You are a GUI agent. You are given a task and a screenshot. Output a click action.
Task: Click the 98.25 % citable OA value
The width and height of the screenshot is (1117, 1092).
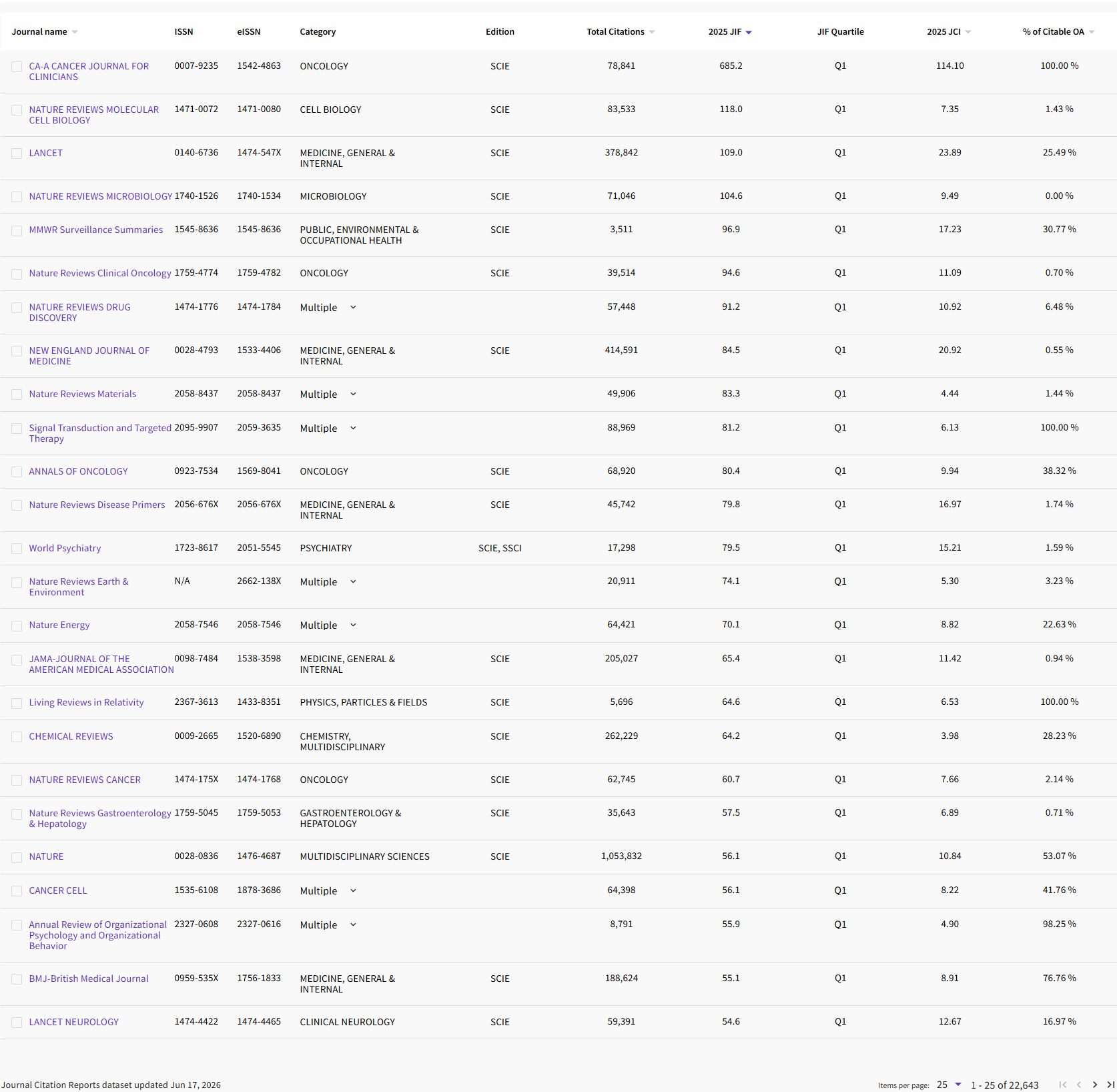(x=1059, y=924)
